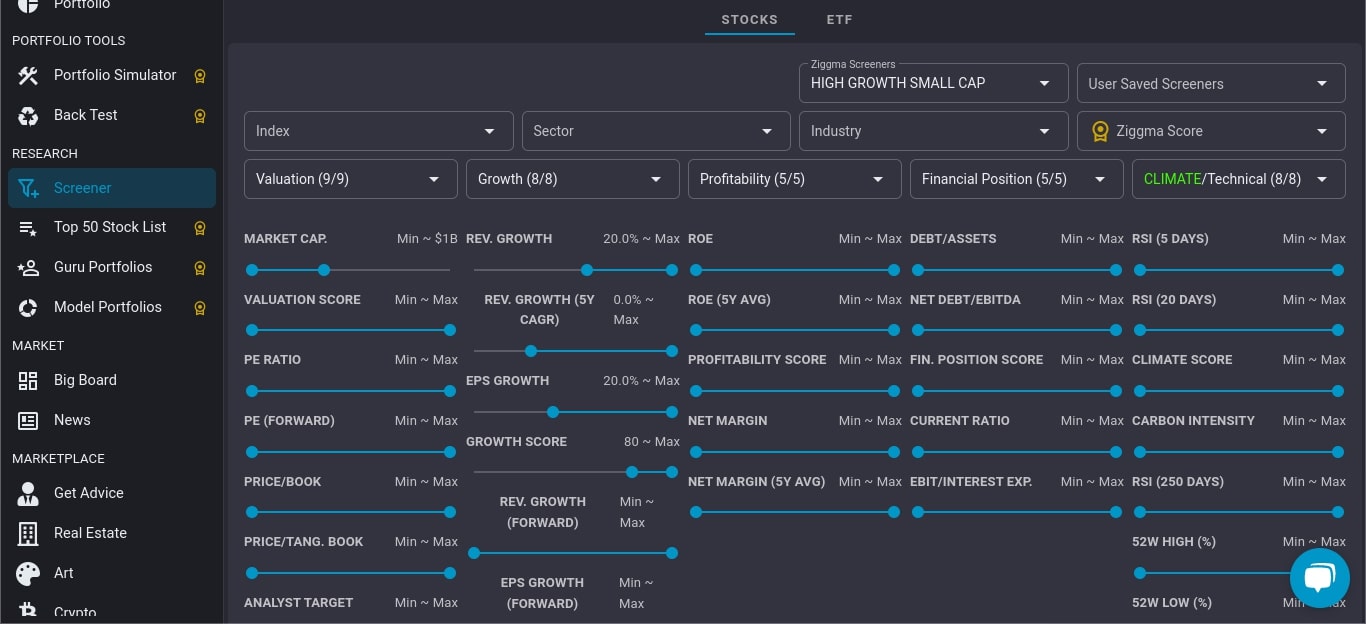The height and width of the screenshot is (624, 1366).
Task: Click the Model Portfolios donut icon
Action: coord(28,307)
